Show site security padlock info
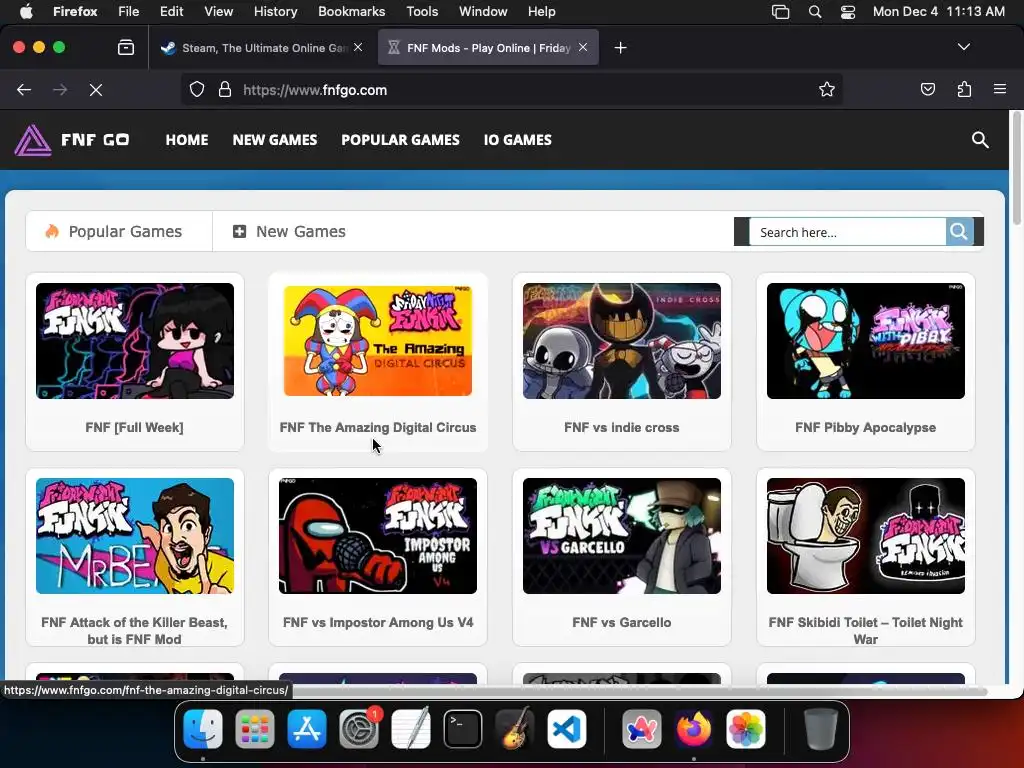The image size is (1024, 768). pos(225,89)
